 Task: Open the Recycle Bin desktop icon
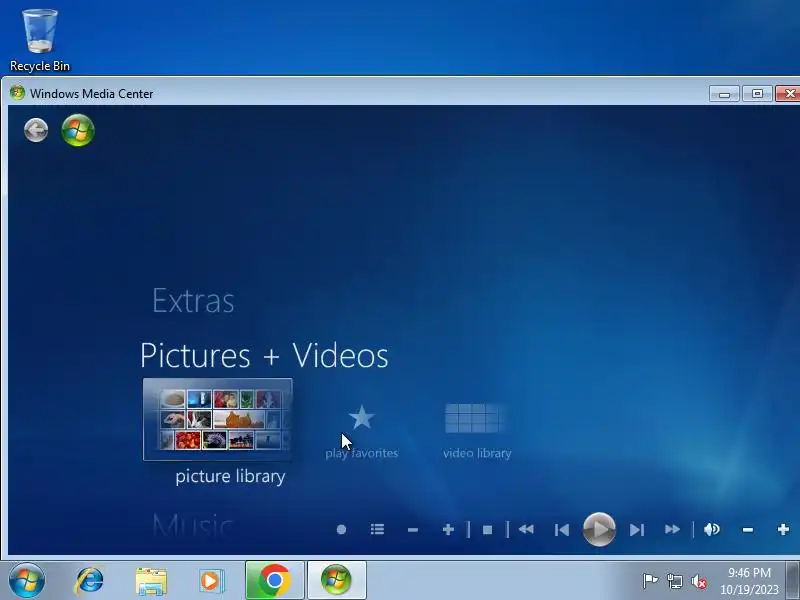pyautogui.click(x=40, y=40)
